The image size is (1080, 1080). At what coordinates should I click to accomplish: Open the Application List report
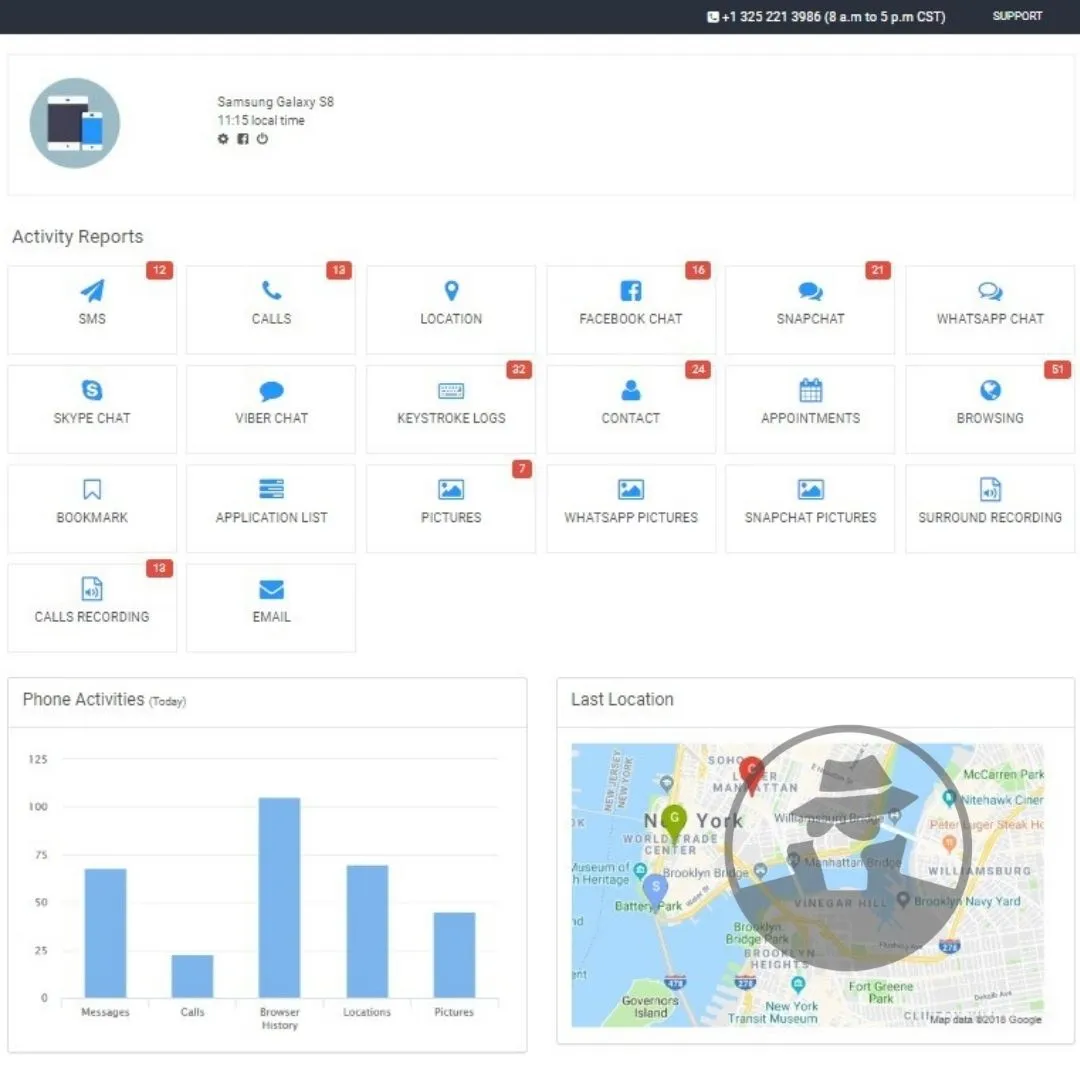point(271,508)
